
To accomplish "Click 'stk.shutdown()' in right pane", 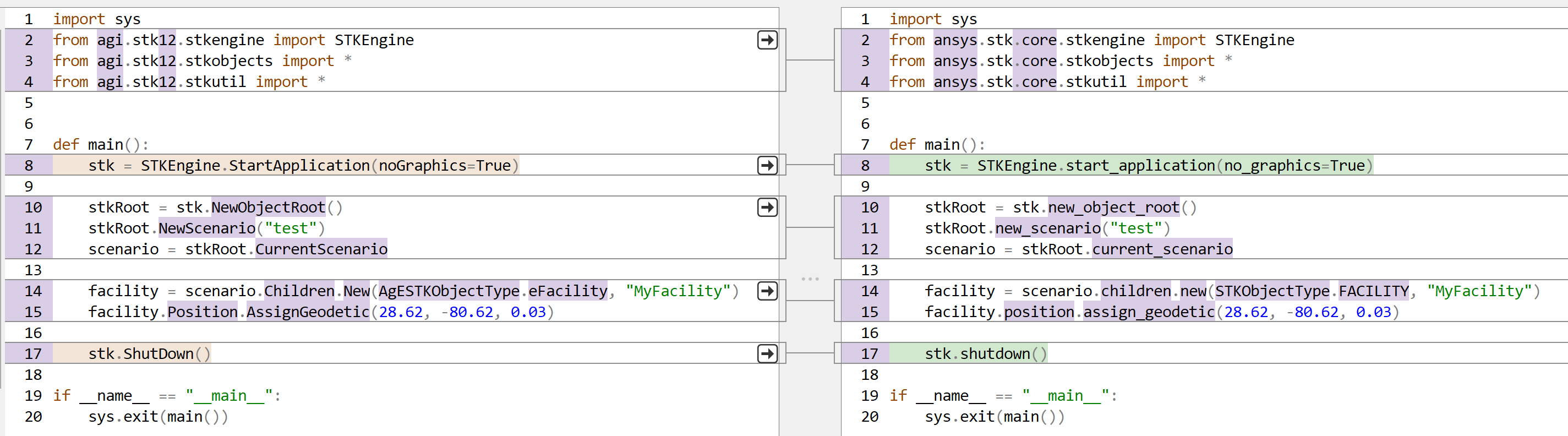I will (x=986, y=354).
